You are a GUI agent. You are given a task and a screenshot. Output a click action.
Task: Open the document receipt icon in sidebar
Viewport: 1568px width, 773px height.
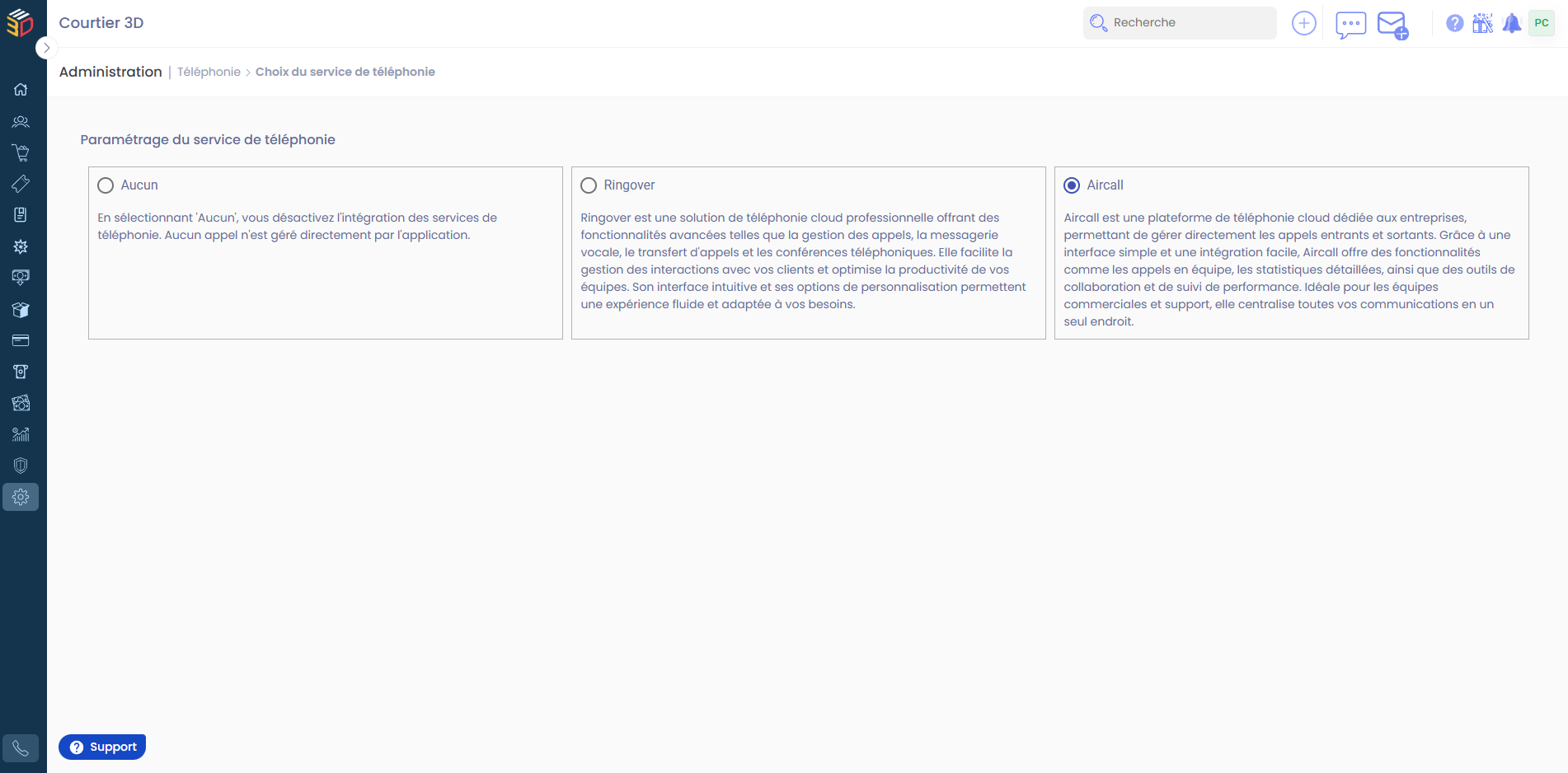point(21,215)
